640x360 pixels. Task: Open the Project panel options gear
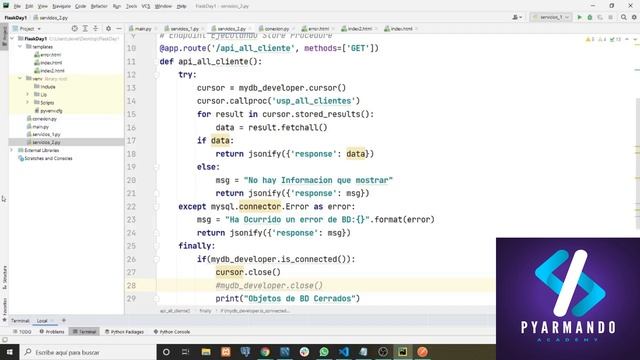pos(108,29)
